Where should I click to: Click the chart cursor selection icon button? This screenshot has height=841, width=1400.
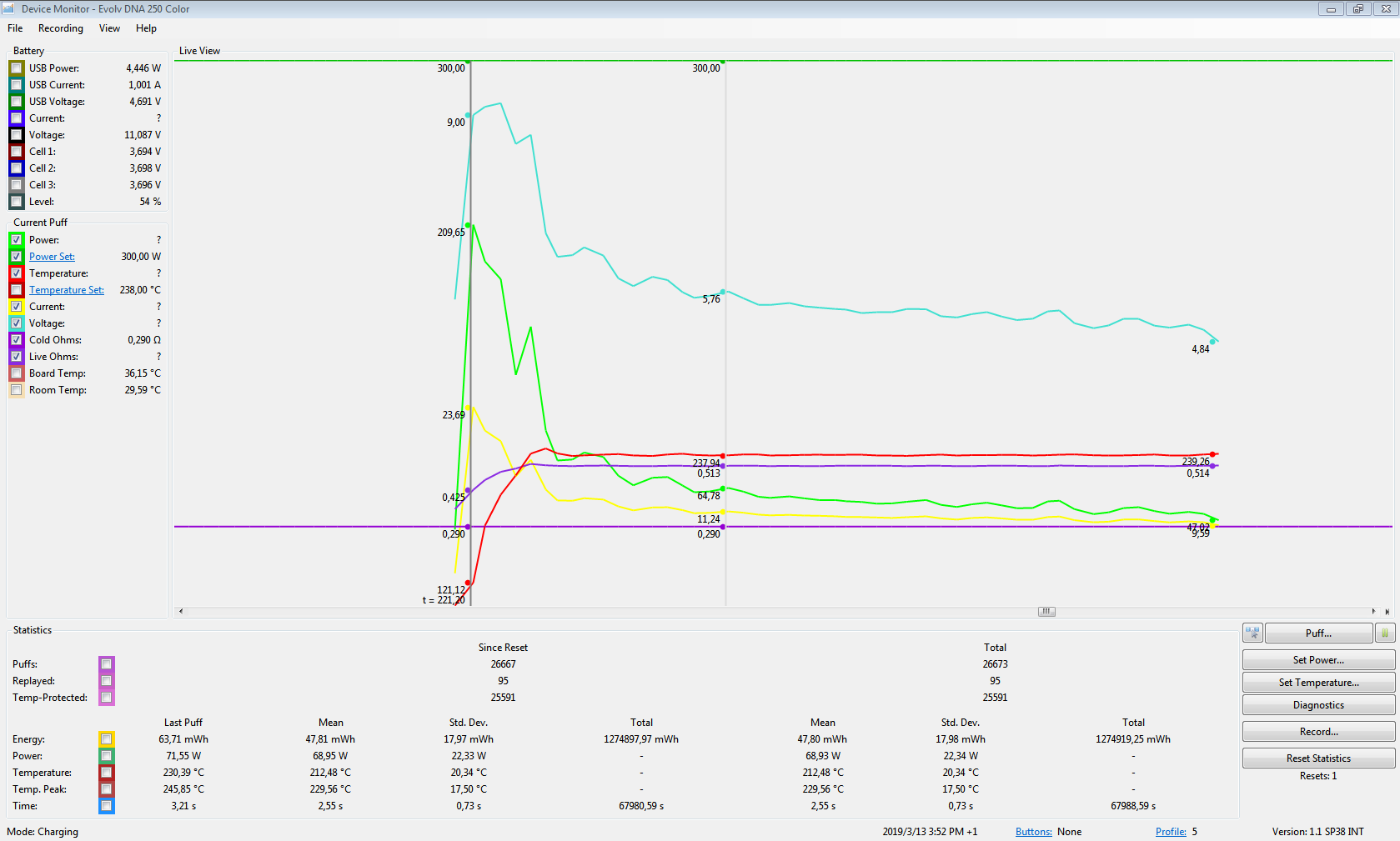pyautogui.click(x=1252, y=633)
